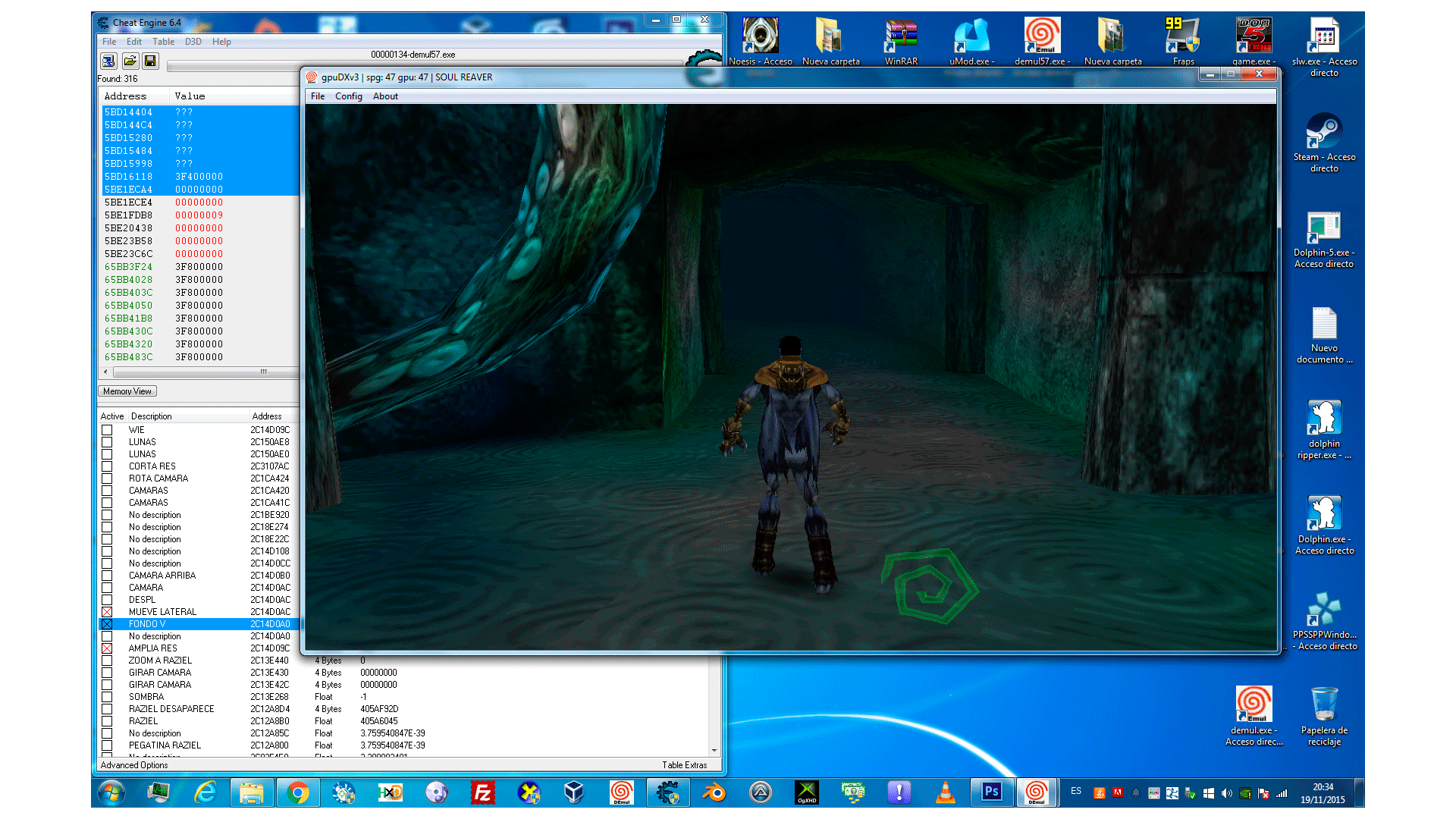Click the Memory View button

point(127,391)
